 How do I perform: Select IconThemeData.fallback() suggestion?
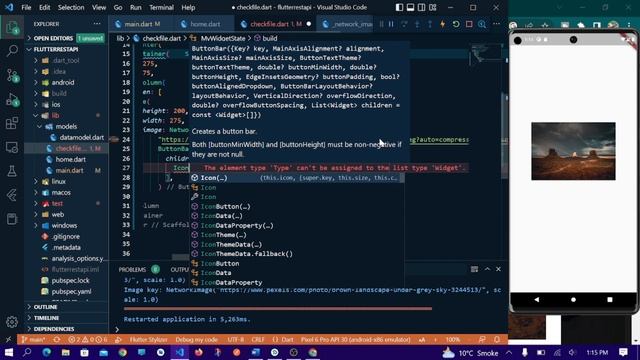tap(297, 254)
